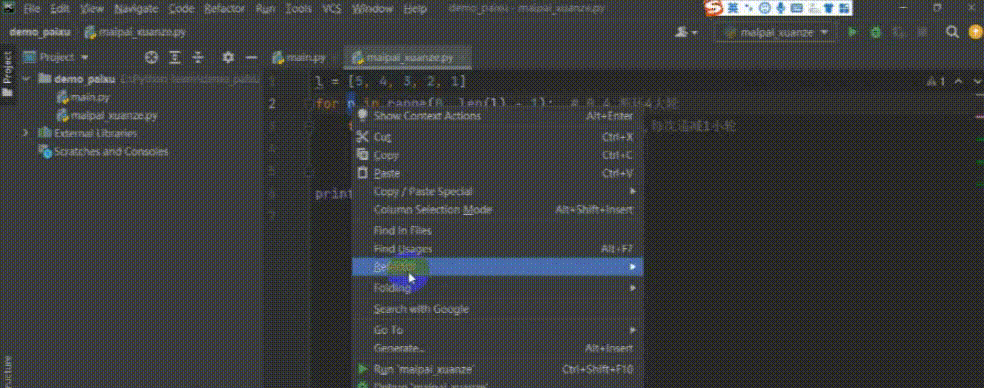This screenshot has width=984, height=388.
Task: Open the Window menu
Action: coord(372,9)
